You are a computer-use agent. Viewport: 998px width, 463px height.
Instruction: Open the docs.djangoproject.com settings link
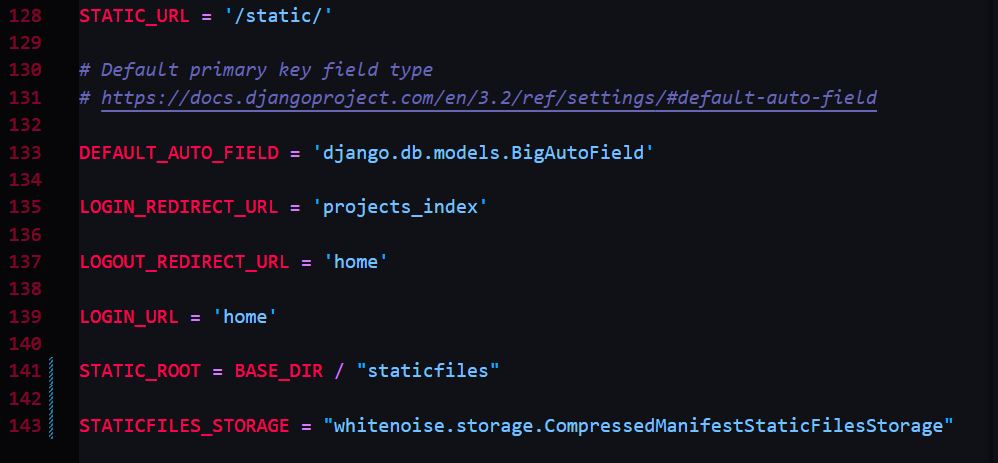[489, 98]
